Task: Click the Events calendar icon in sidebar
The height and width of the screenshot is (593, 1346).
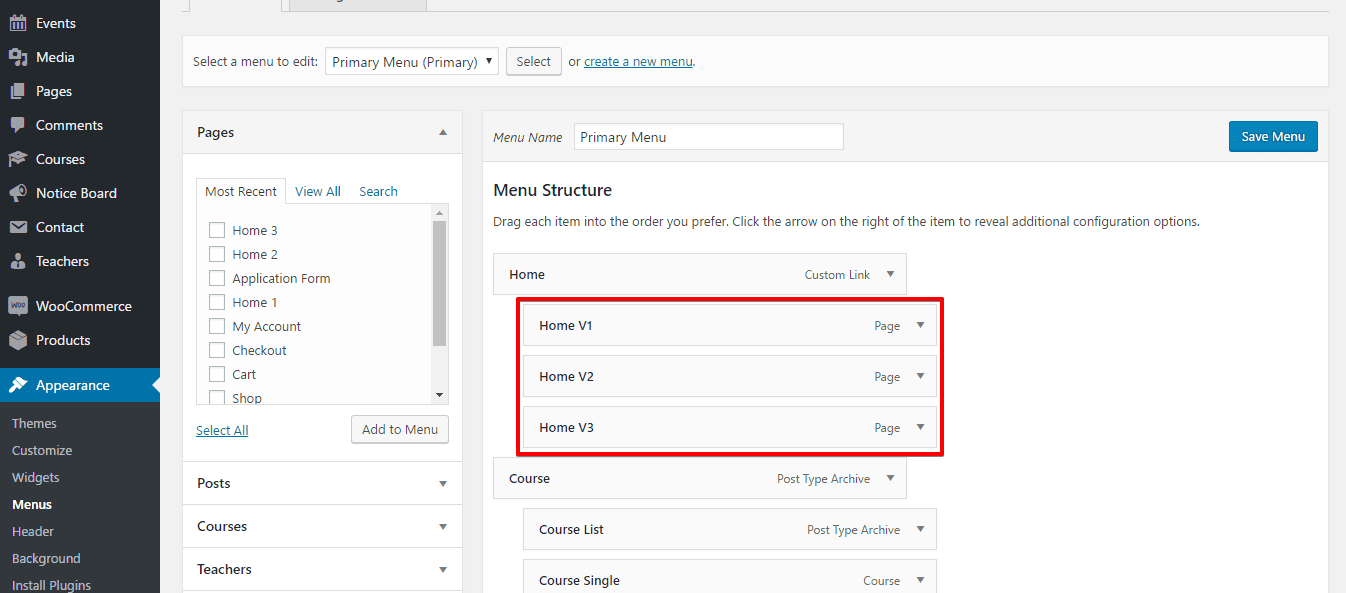Action: point(18,23)
